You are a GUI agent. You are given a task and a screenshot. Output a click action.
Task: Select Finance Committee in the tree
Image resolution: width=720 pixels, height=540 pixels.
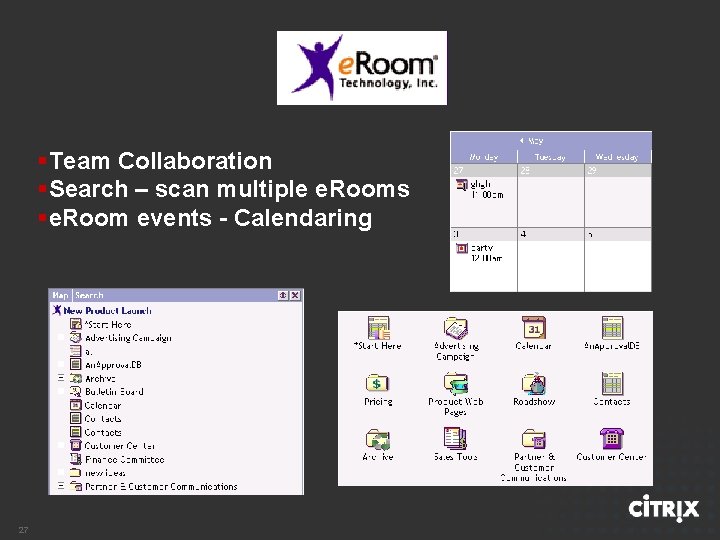[x=117, y=459]
